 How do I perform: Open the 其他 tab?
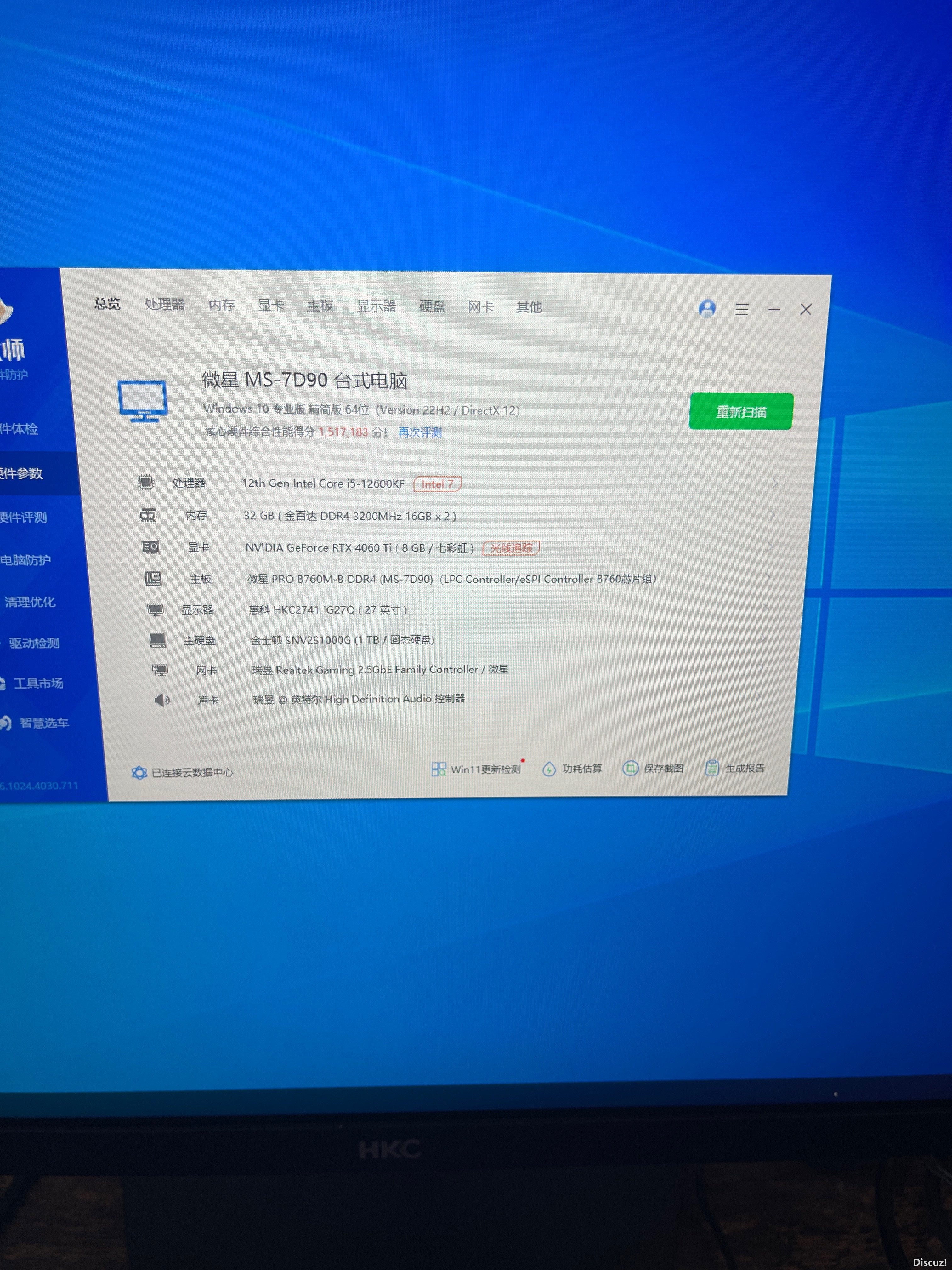tap(529, 308)
